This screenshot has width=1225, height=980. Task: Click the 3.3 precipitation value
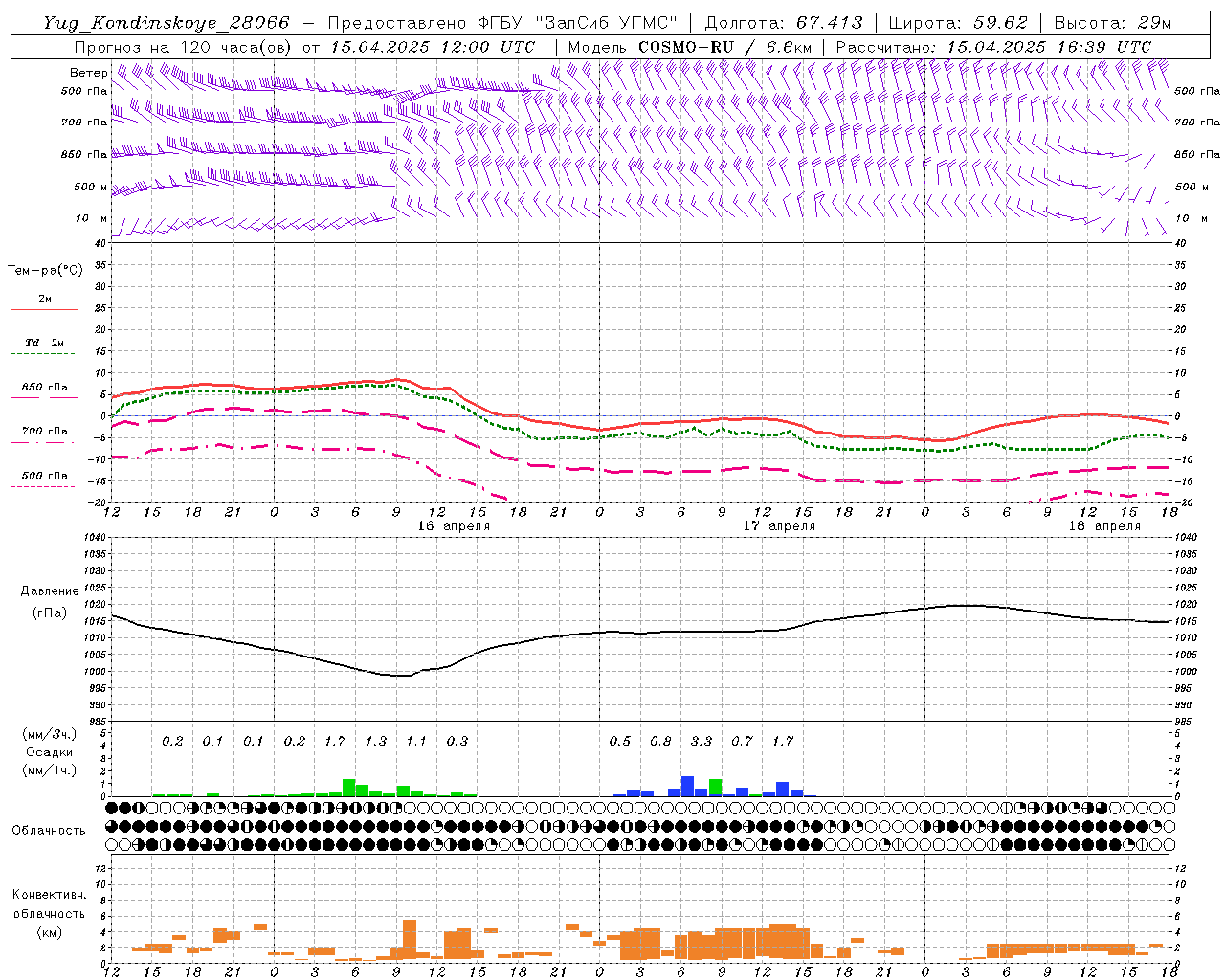(702, 741)
